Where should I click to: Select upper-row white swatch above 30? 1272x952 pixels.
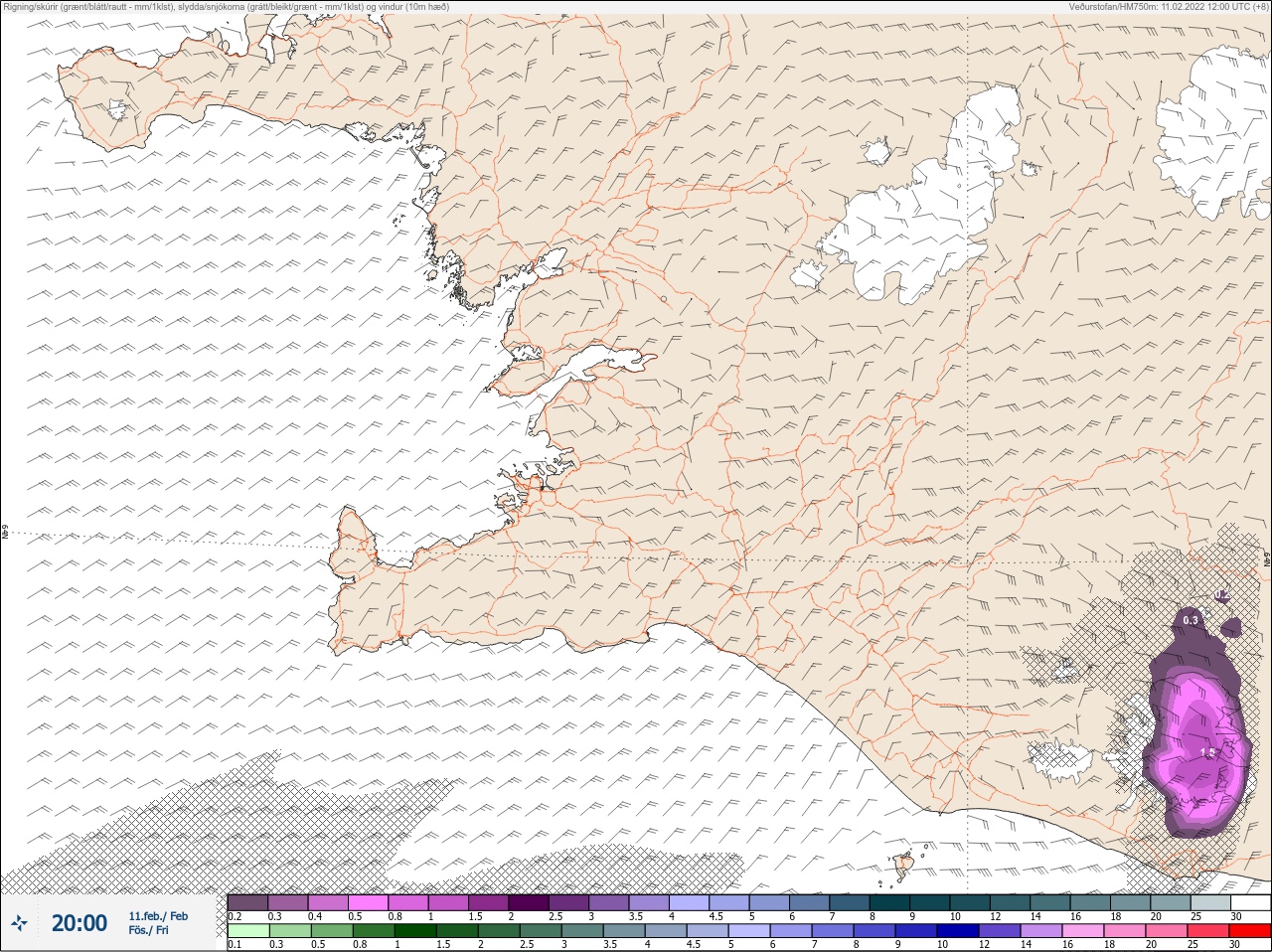(x=1250, y=902)
